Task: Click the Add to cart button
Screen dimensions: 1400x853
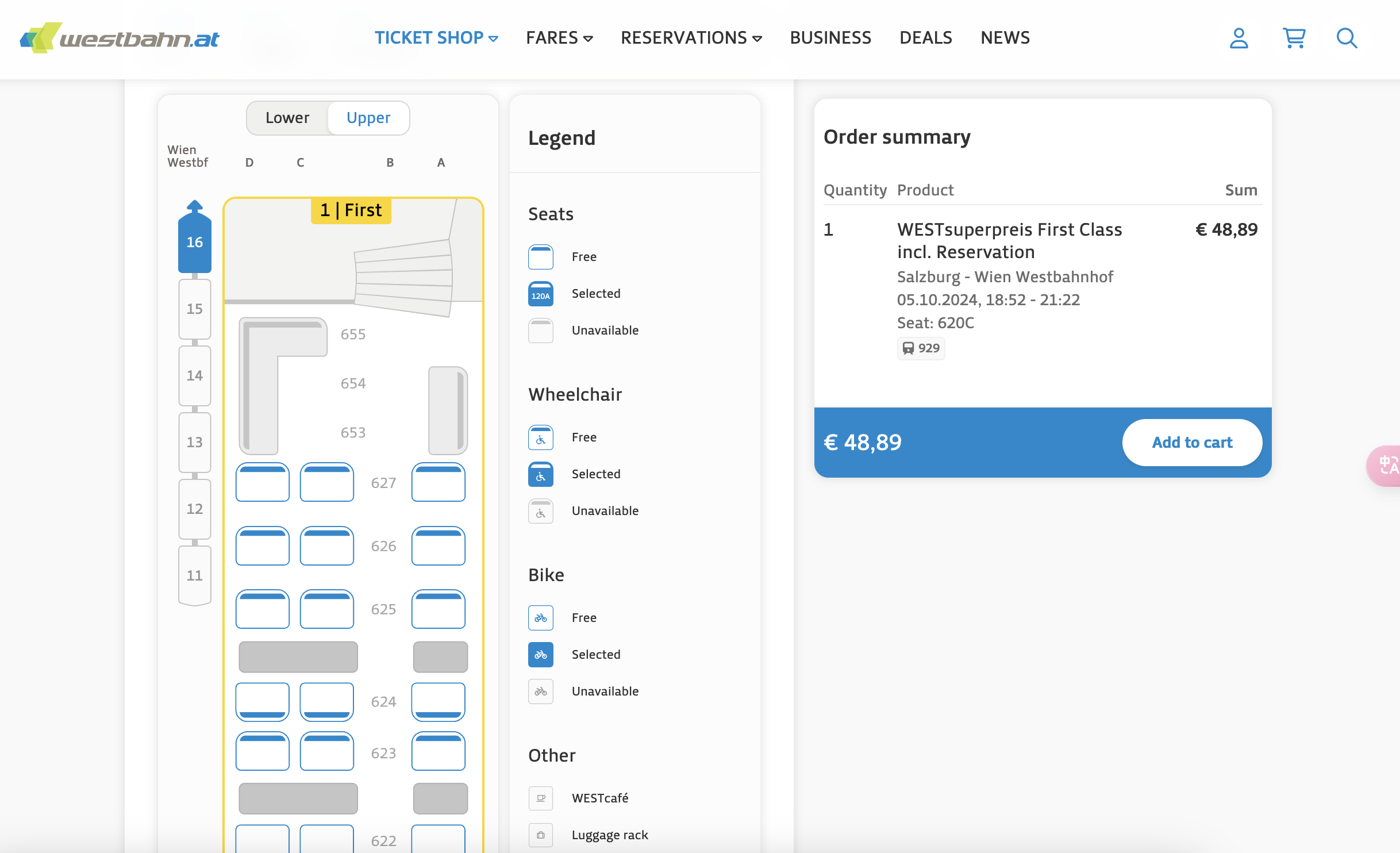Action: click(1192, 442)
